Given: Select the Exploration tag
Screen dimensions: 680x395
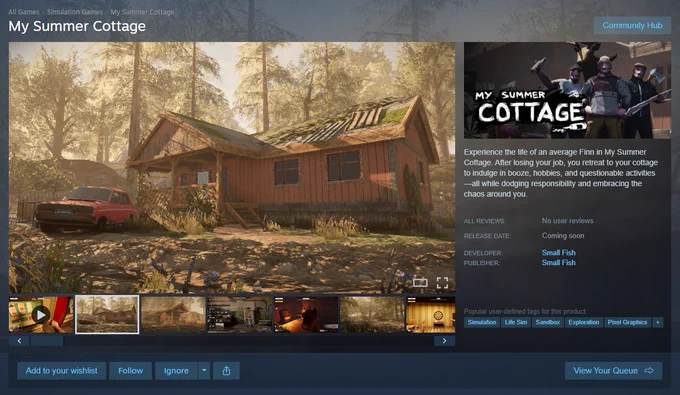Looking at the screenshot, I should (584, 322).
